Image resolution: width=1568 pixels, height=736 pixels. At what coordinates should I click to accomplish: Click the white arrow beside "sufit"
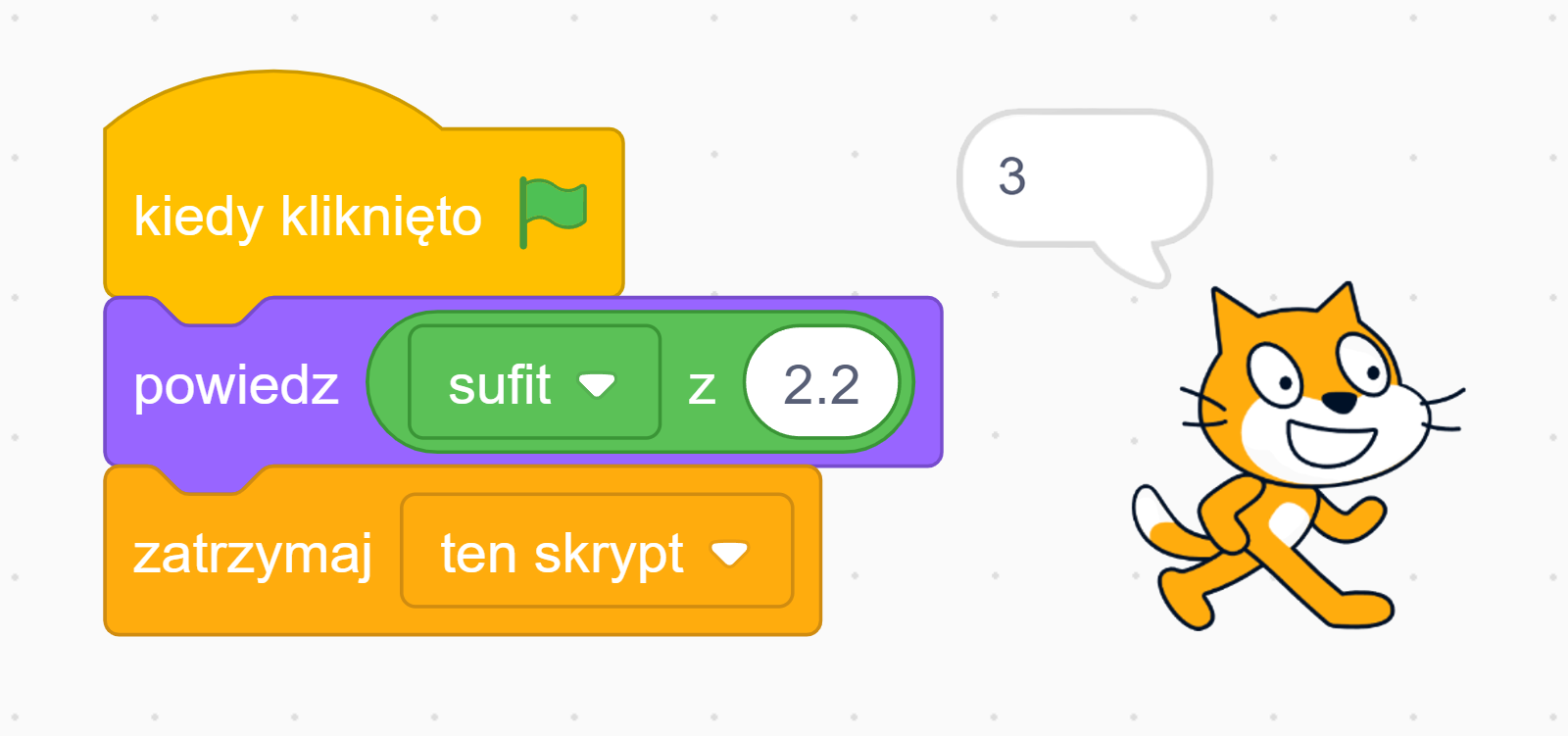pos(597,384)
